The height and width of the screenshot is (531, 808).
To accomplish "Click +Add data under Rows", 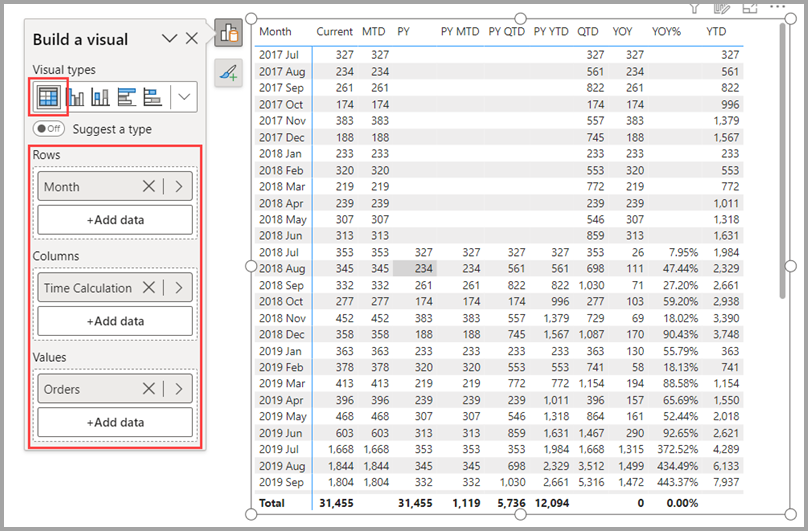I will (x=115, y=220).
